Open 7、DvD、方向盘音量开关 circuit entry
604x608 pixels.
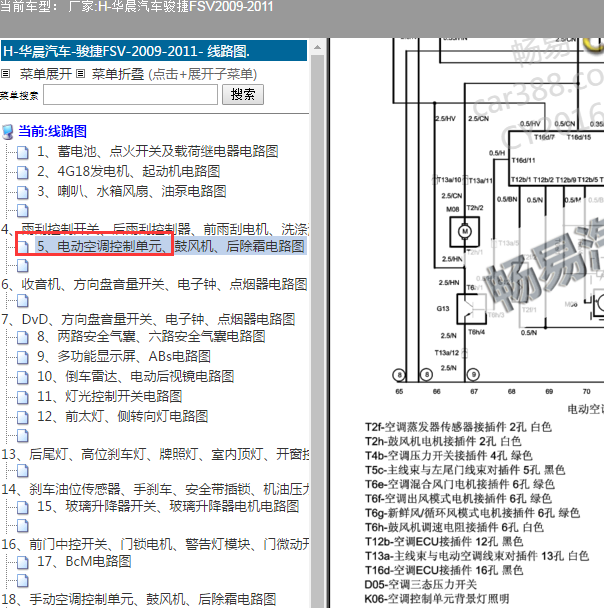148,320
